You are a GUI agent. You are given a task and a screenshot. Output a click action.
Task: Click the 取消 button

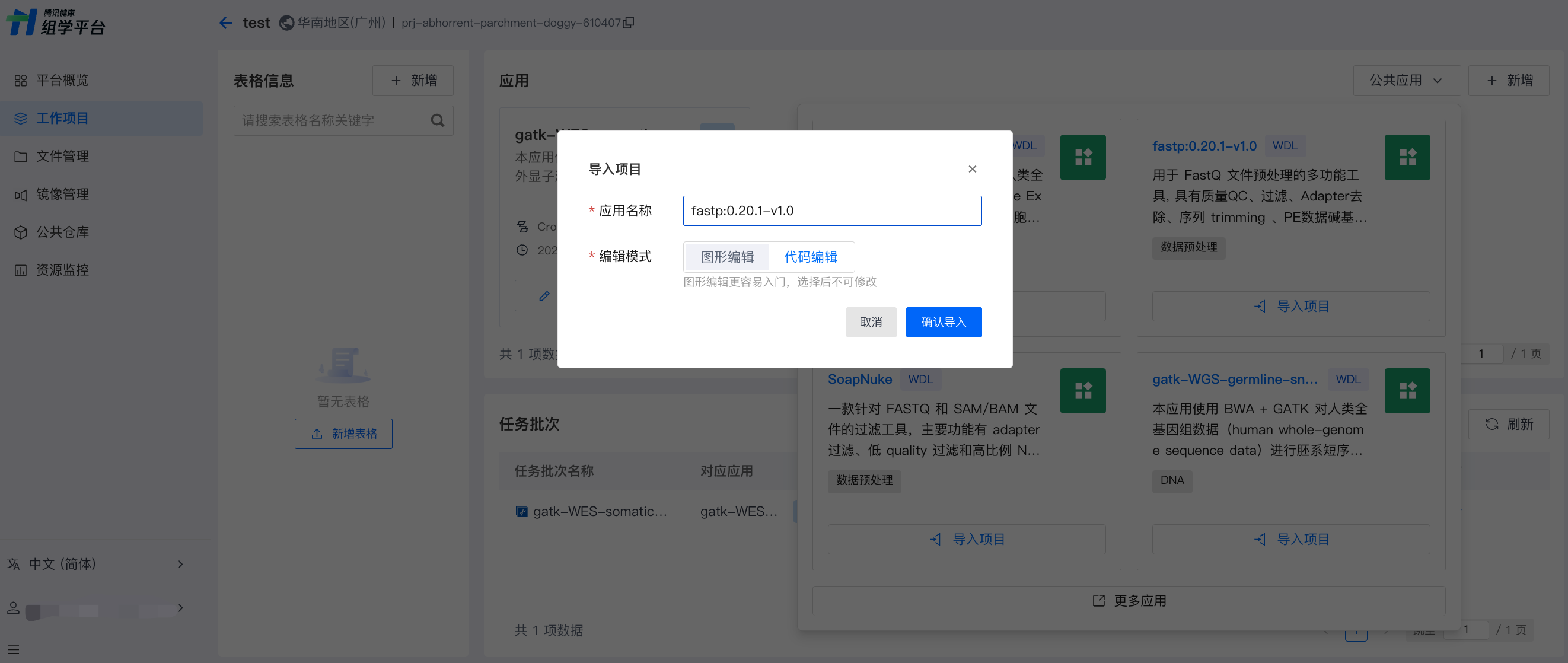point(871,322)
